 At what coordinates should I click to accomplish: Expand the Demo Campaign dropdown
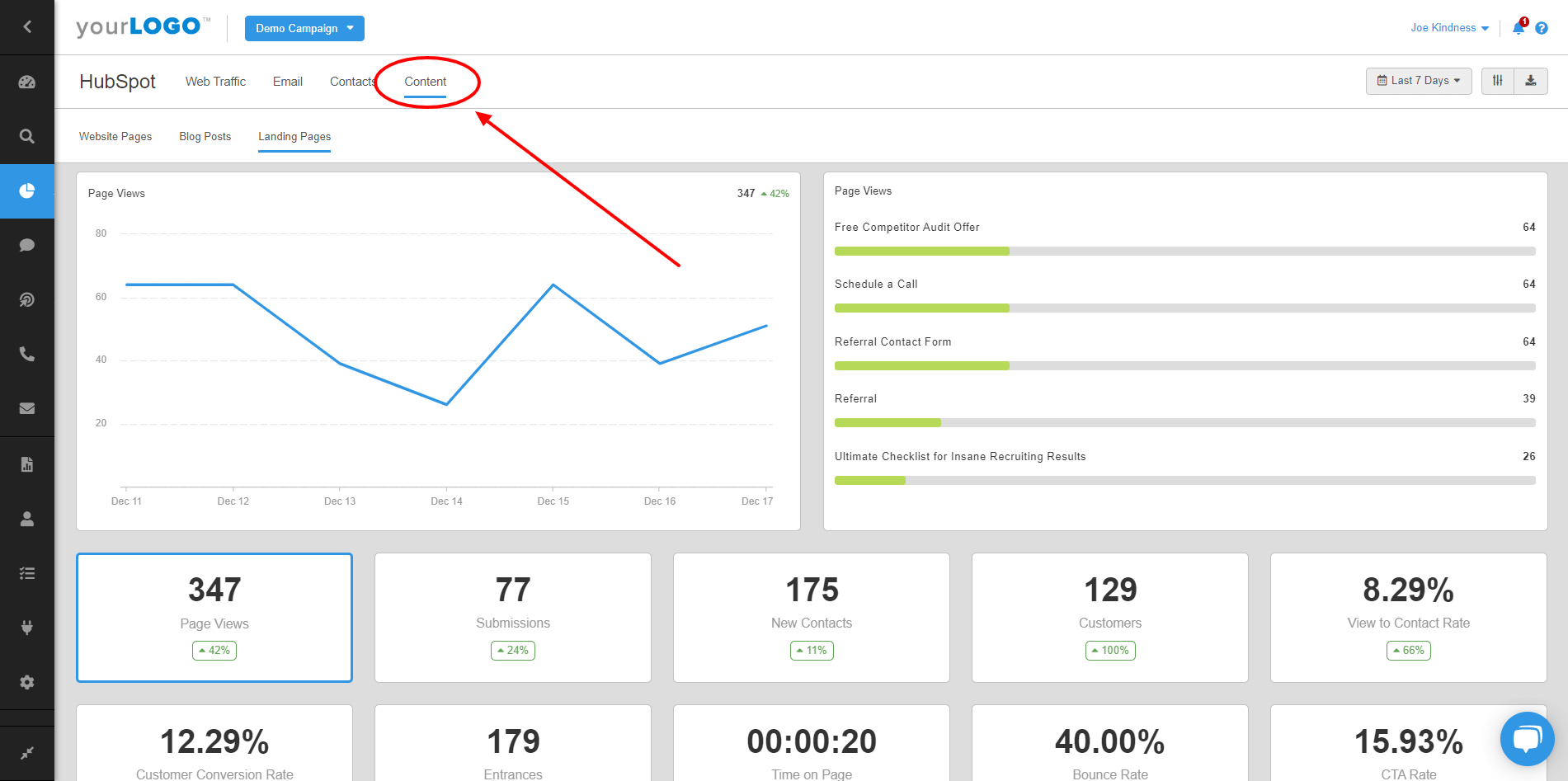click(304, 28)
